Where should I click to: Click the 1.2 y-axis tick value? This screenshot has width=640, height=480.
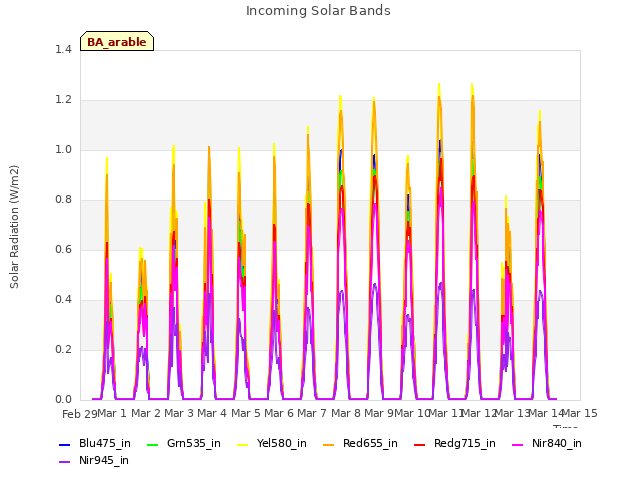tap(63, 100)
